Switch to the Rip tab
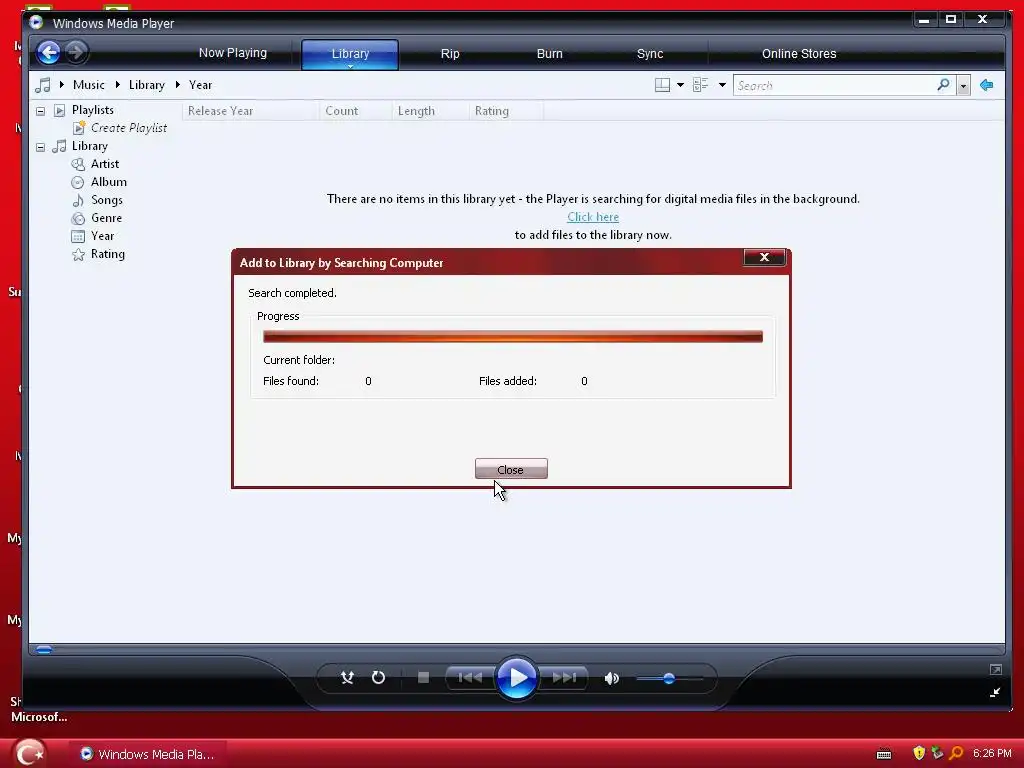1024x768 pixels. (450, 54)
